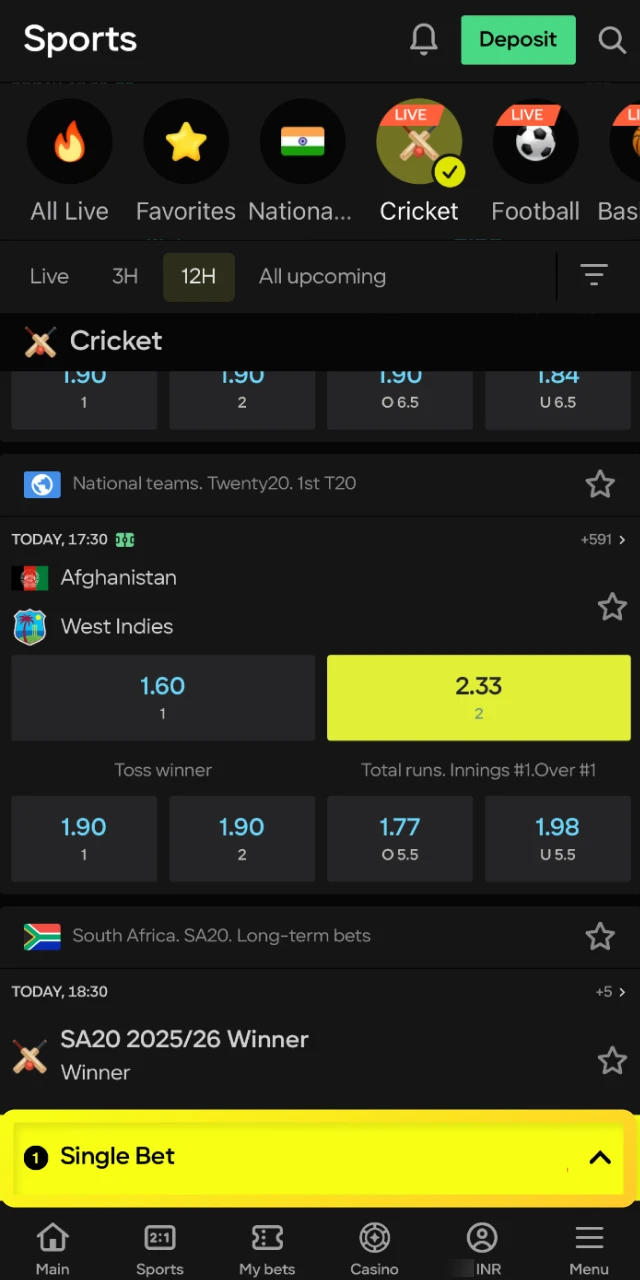Collapse the Single Bet panel

(x=600, y=1157)
